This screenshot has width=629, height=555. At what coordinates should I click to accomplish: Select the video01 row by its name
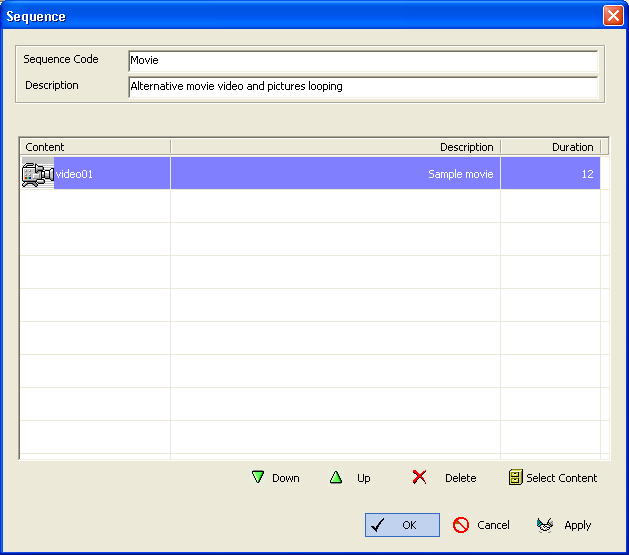tap(74, 174)
